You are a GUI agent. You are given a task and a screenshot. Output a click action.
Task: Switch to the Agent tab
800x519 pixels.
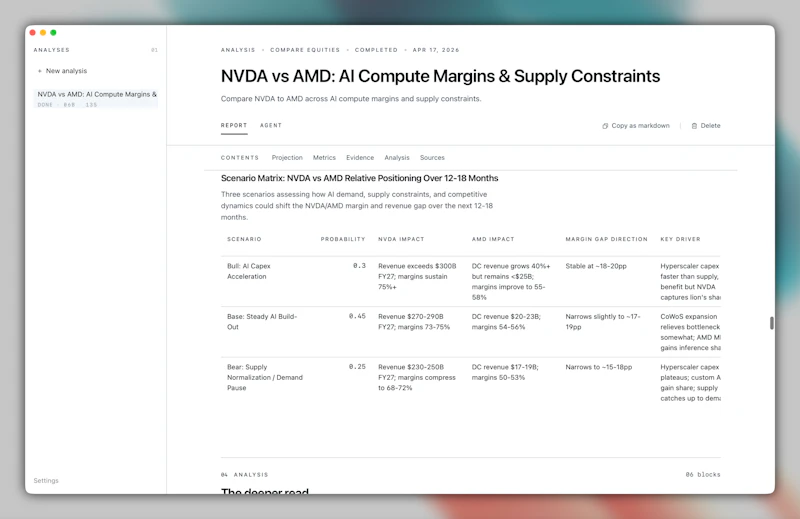271,126
